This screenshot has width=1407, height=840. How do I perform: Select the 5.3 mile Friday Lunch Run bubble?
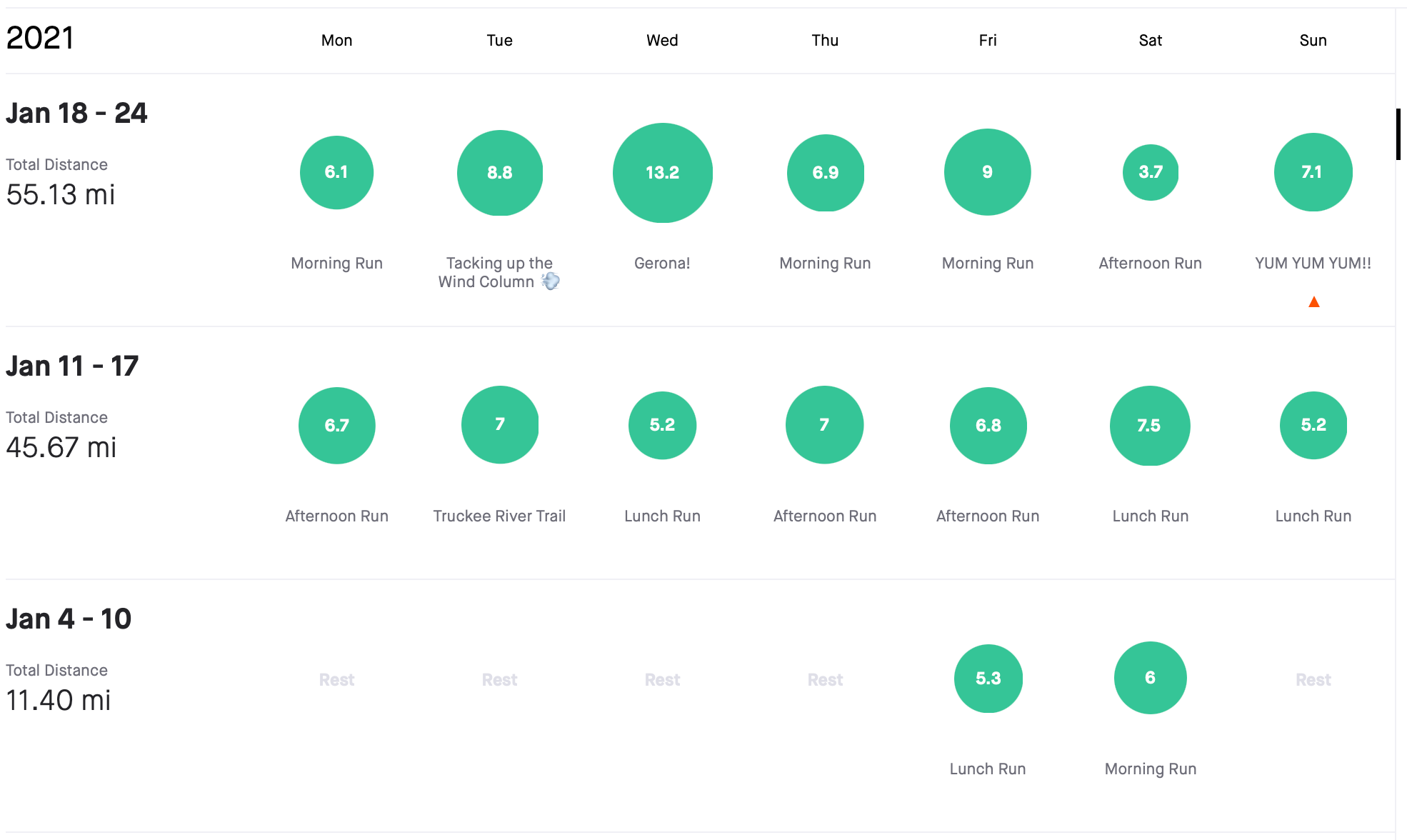point(988,678)
